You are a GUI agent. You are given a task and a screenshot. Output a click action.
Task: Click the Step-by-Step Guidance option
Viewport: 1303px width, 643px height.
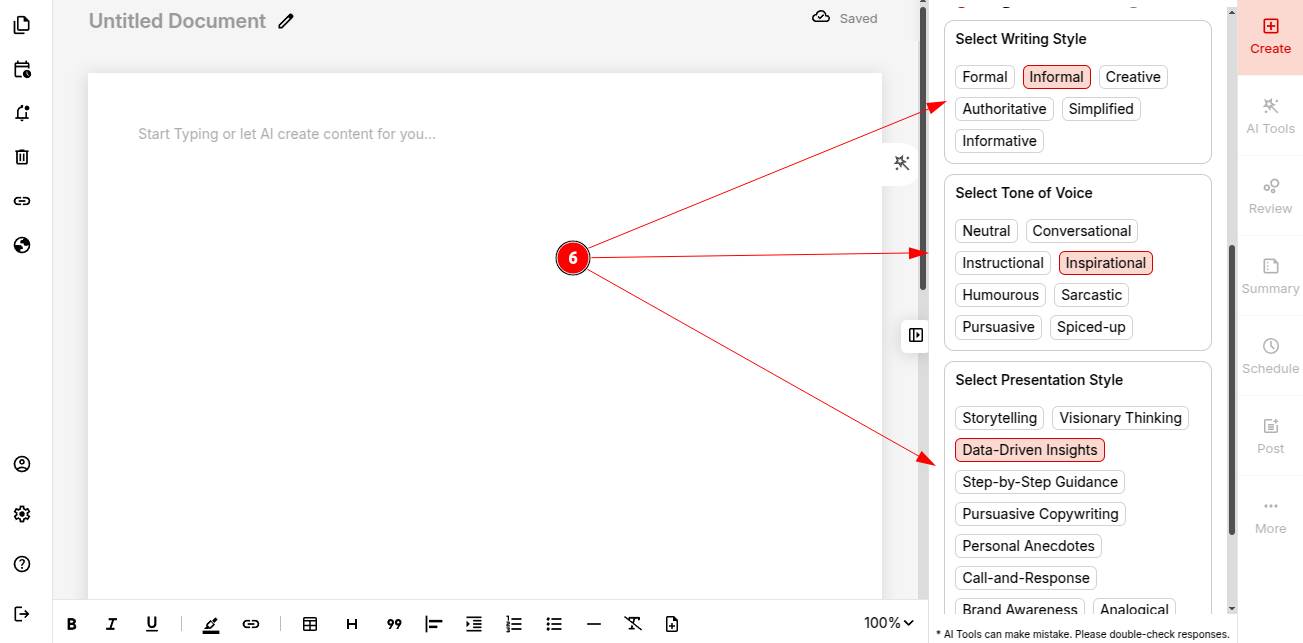(x=1039, y=482)
